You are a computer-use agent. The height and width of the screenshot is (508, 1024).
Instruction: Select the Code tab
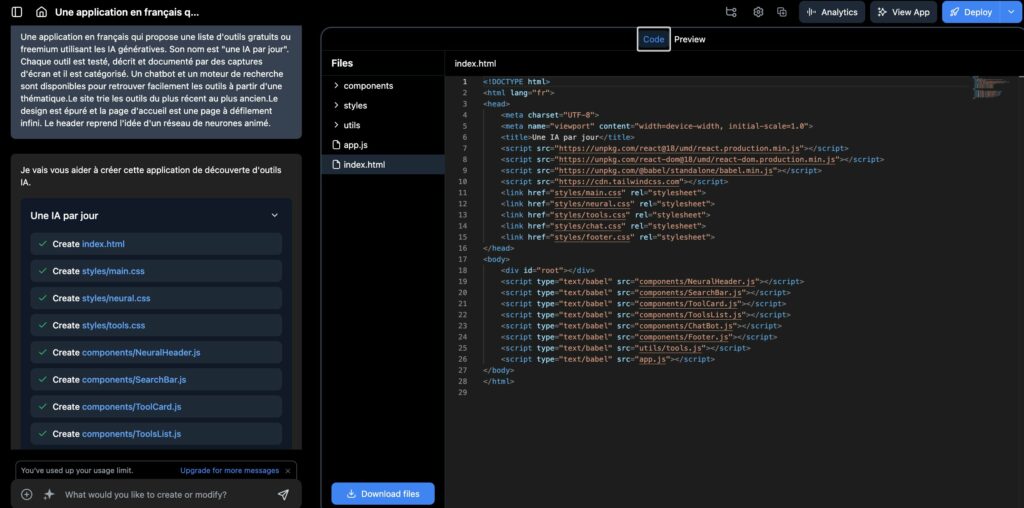[653, 39]
